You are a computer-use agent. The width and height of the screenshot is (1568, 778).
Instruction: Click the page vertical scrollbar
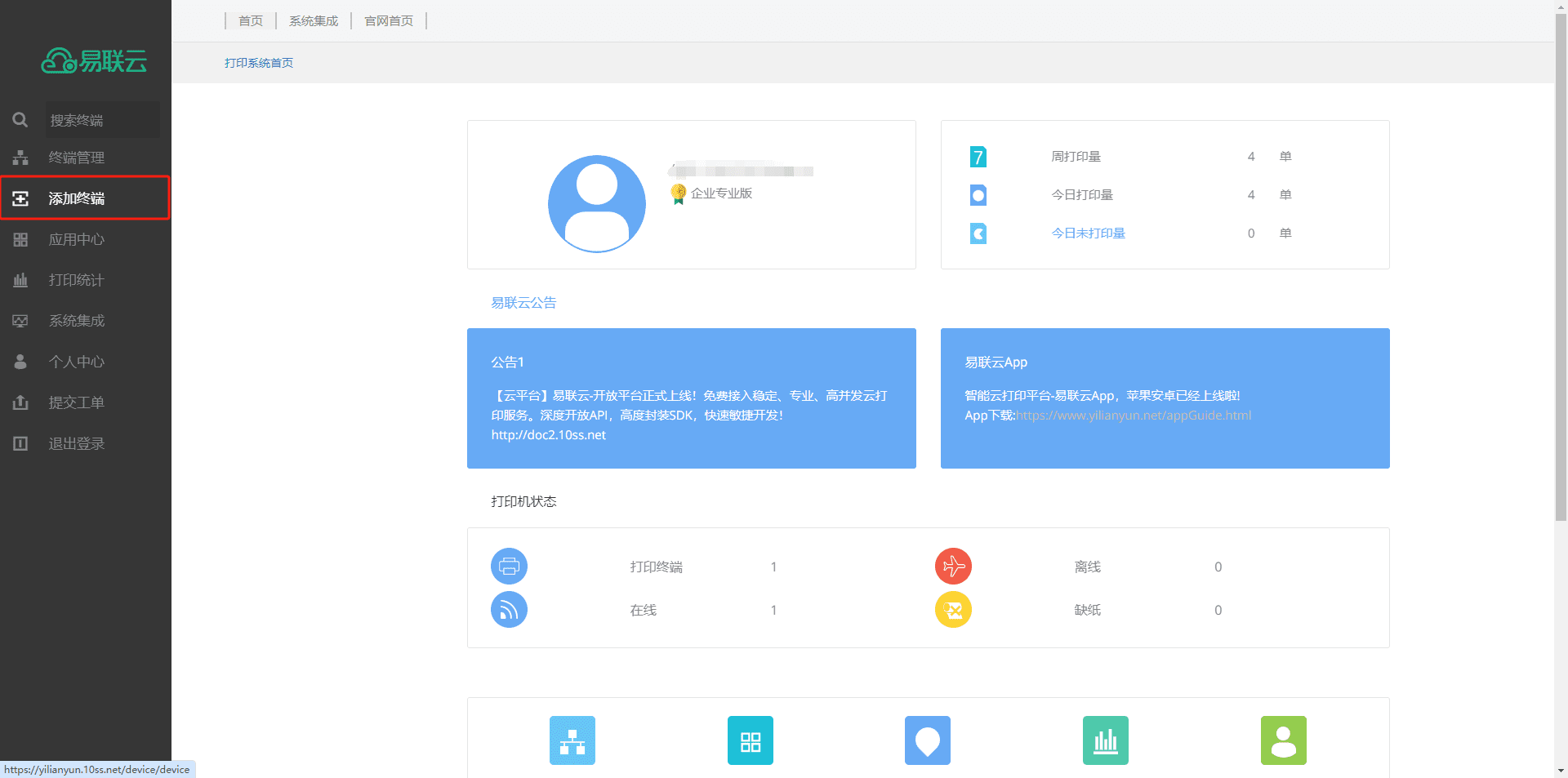coord(1561,269)
